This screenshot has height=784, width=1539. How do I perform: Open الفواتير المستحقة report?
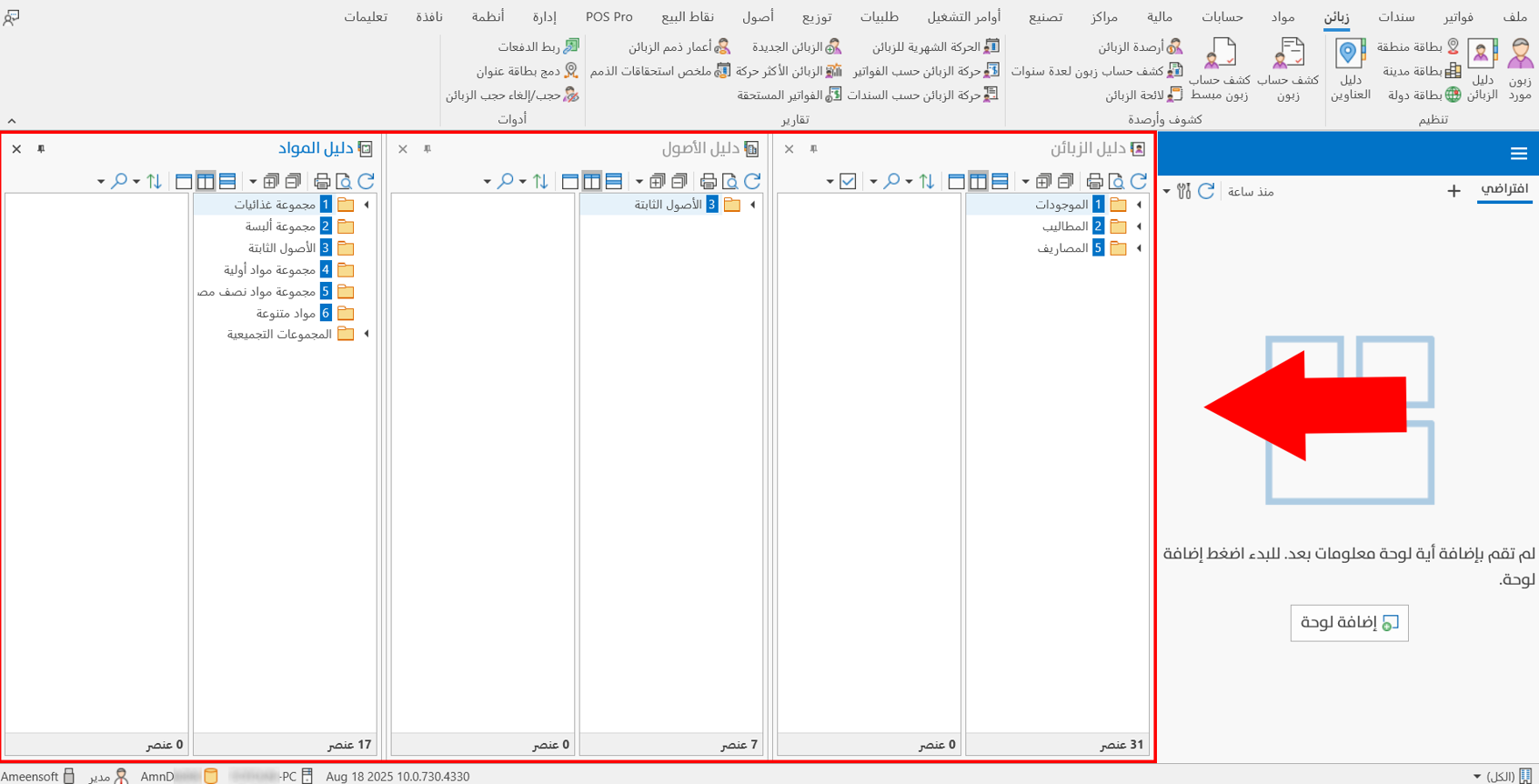pyautogui.click(x=790, y=95)
